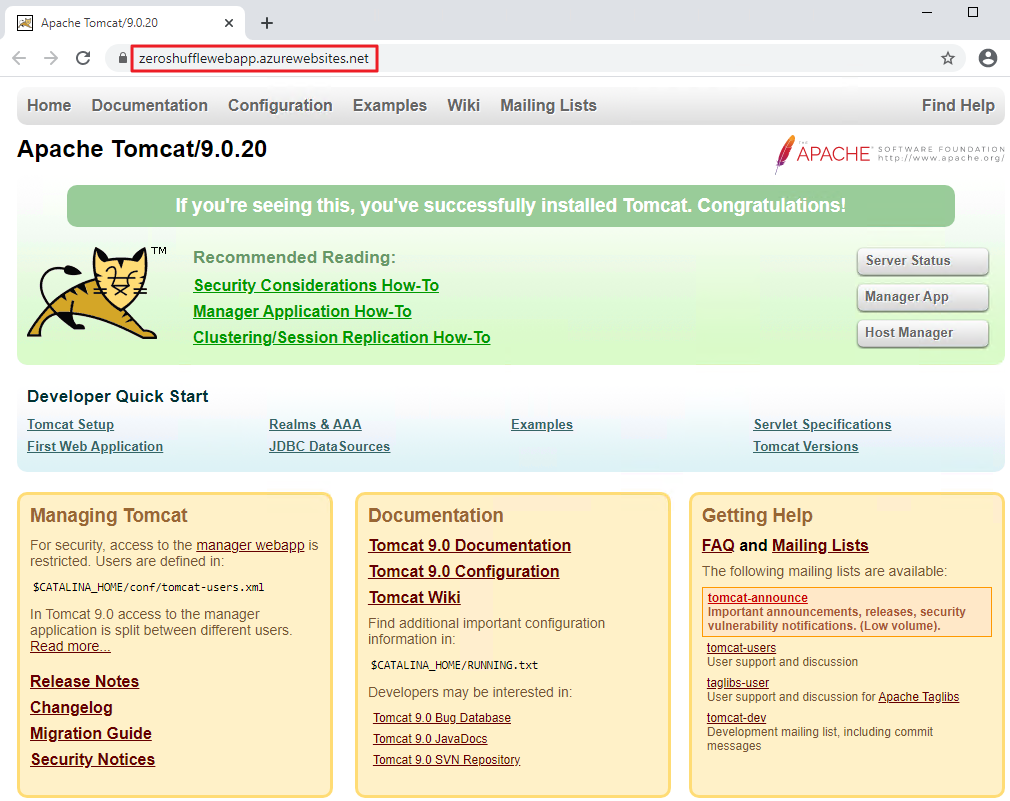Click the Tomcat cat mascot image
The image size is (1010, 801).
[97, 292]
